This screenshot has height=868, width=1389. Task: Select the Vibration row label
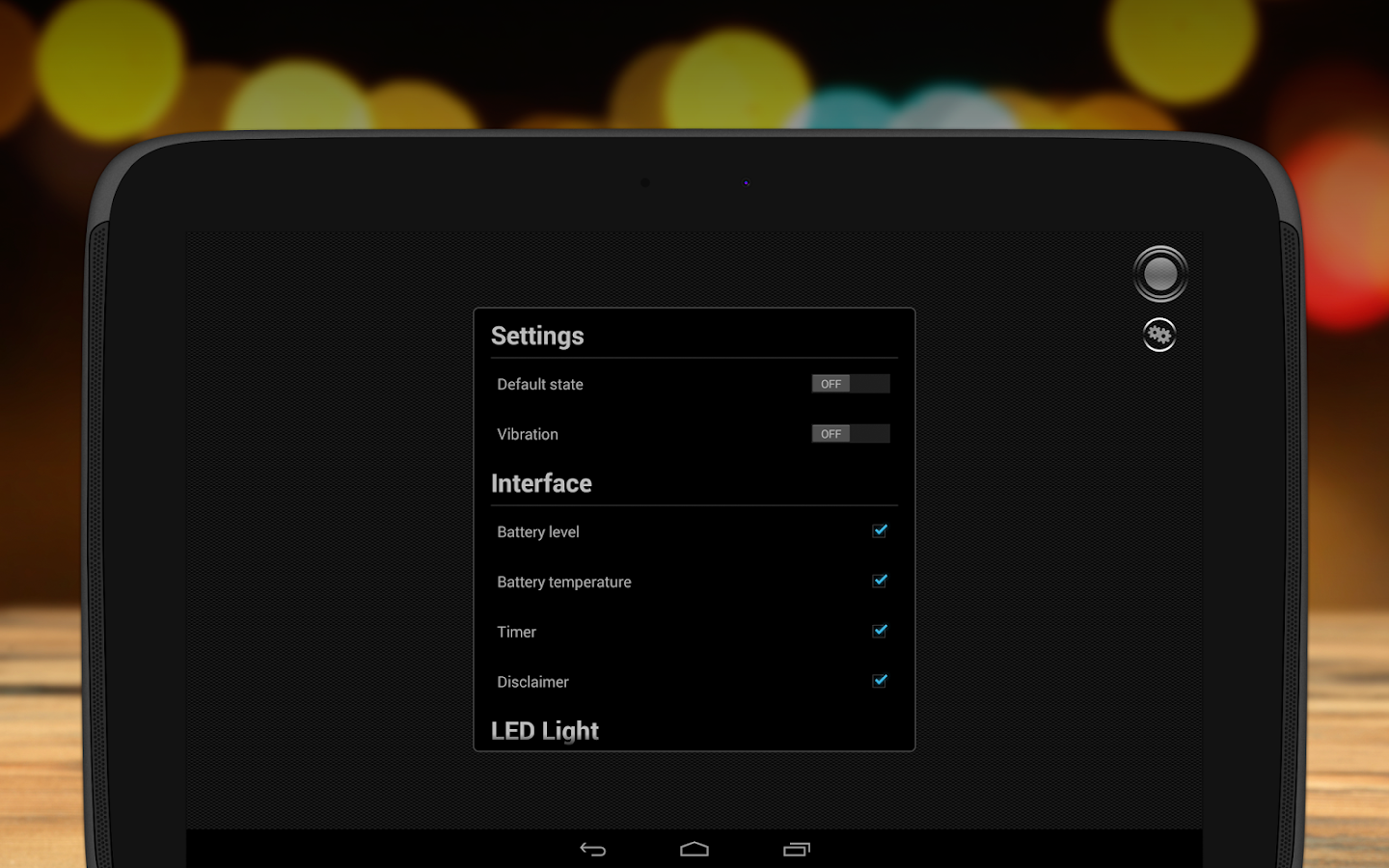coord(527,434)
